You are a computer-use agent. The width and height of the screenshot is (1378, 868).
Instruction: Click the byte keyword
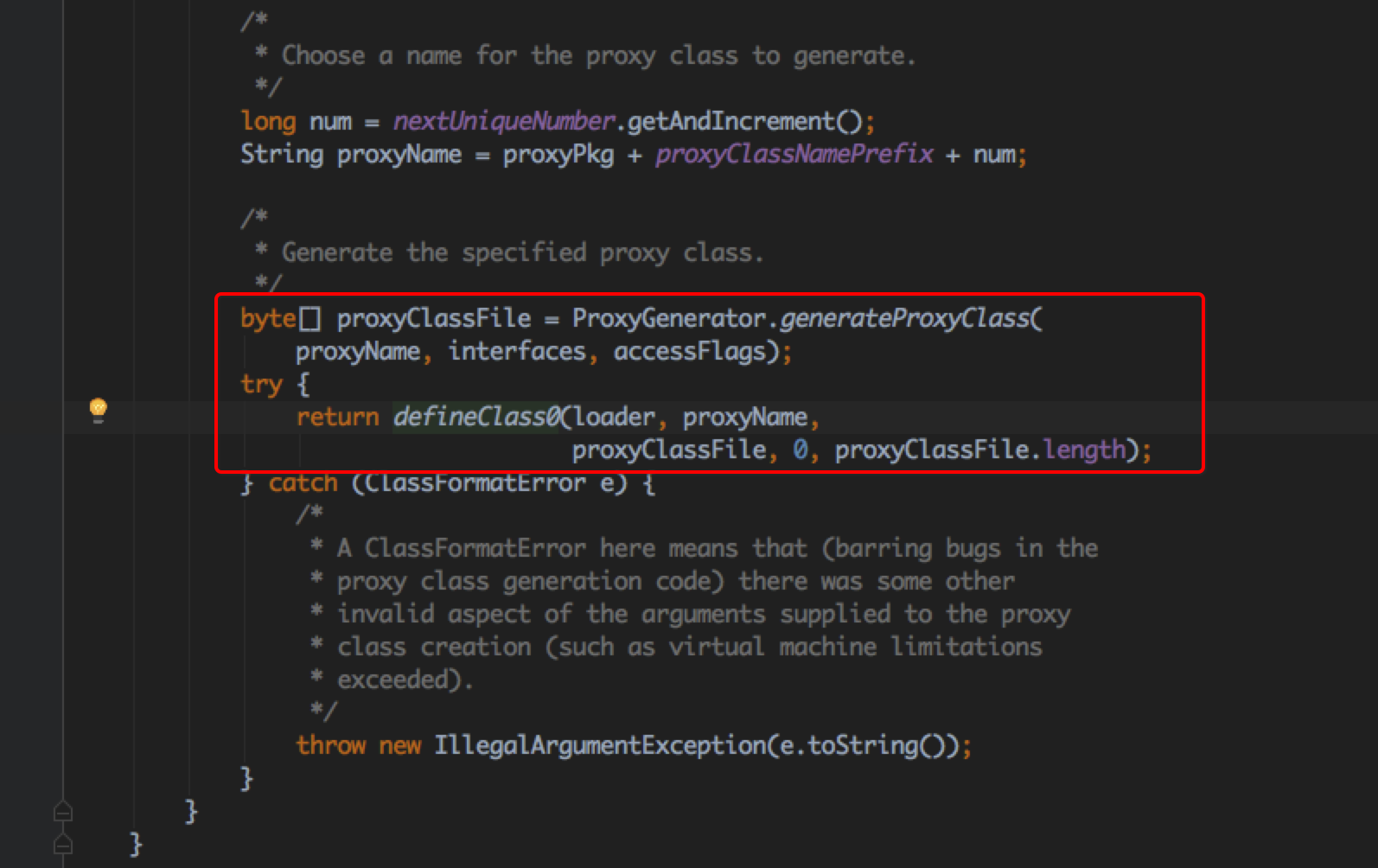[268, 318]
